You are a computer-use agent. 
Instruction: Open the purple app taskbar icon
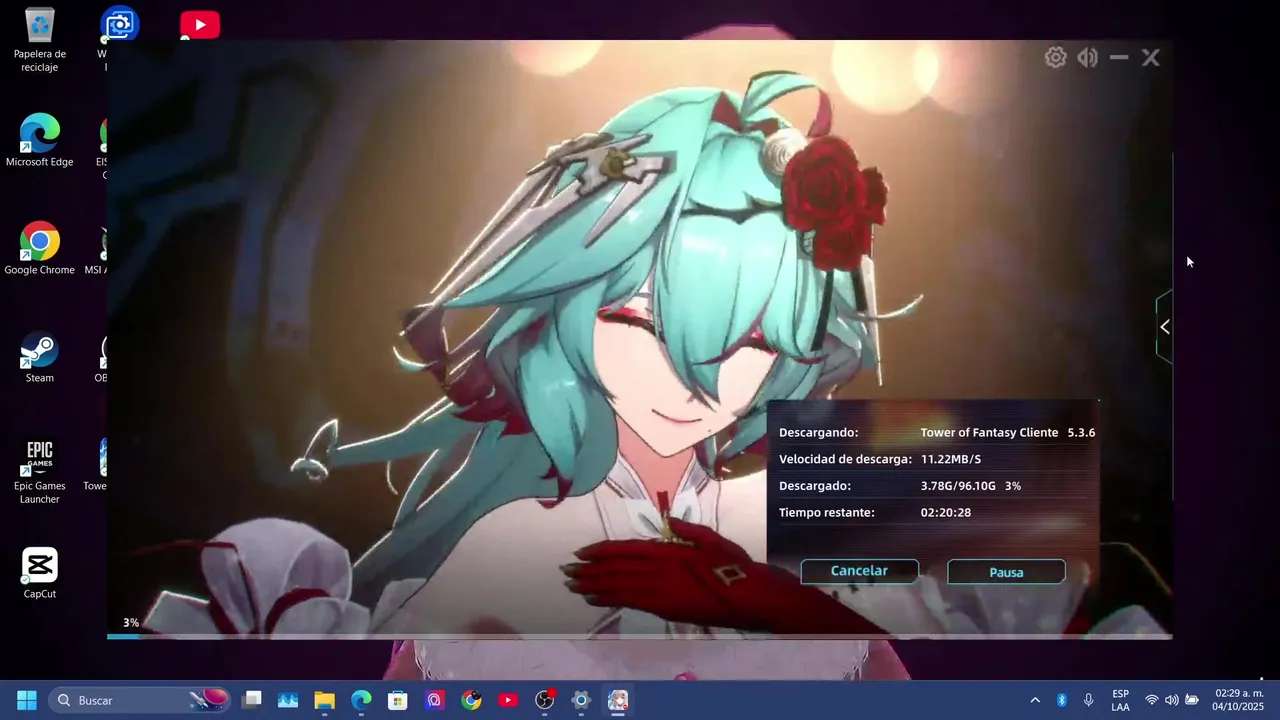434,700
